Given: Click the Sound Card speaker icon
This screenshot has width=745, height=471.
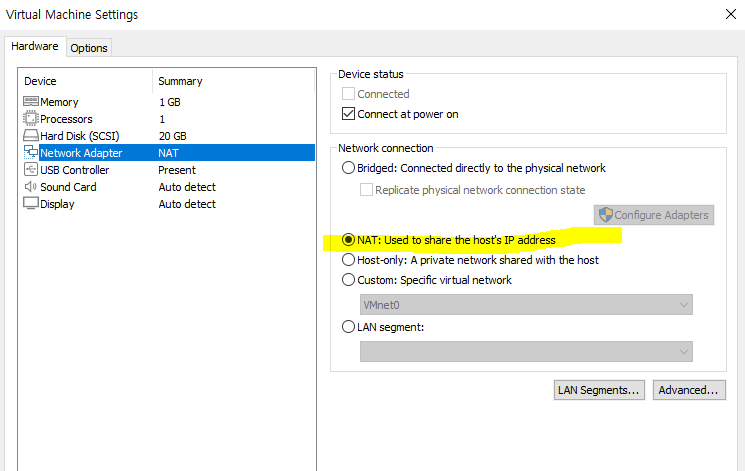Looking at the screenshot, I should (x=31, y=187).
